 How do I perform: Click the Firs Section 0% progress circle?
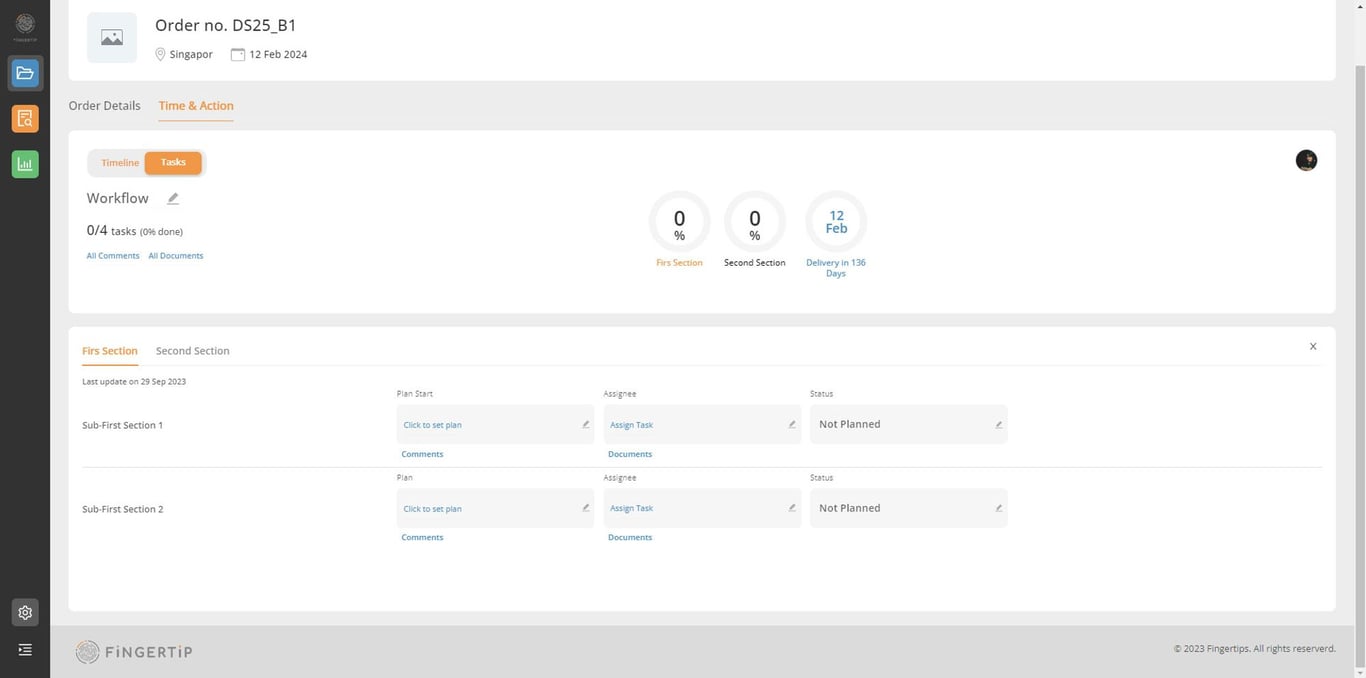(x=680, y=222)
